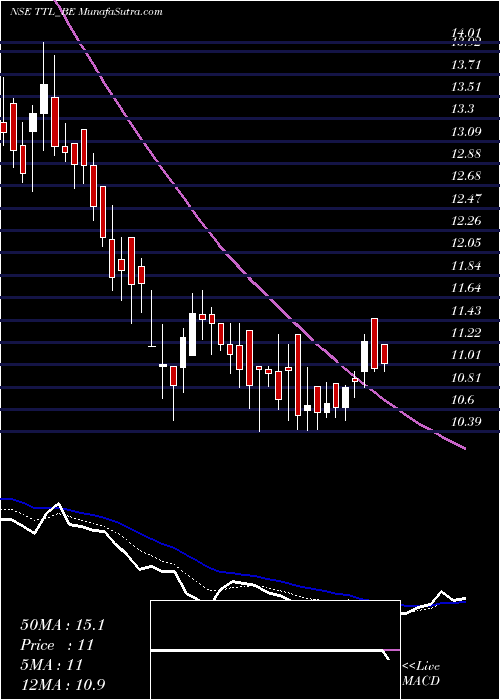The image size is (500, 700).
Task: Click the 10.81 price axis label
Action: pos(467,378)
